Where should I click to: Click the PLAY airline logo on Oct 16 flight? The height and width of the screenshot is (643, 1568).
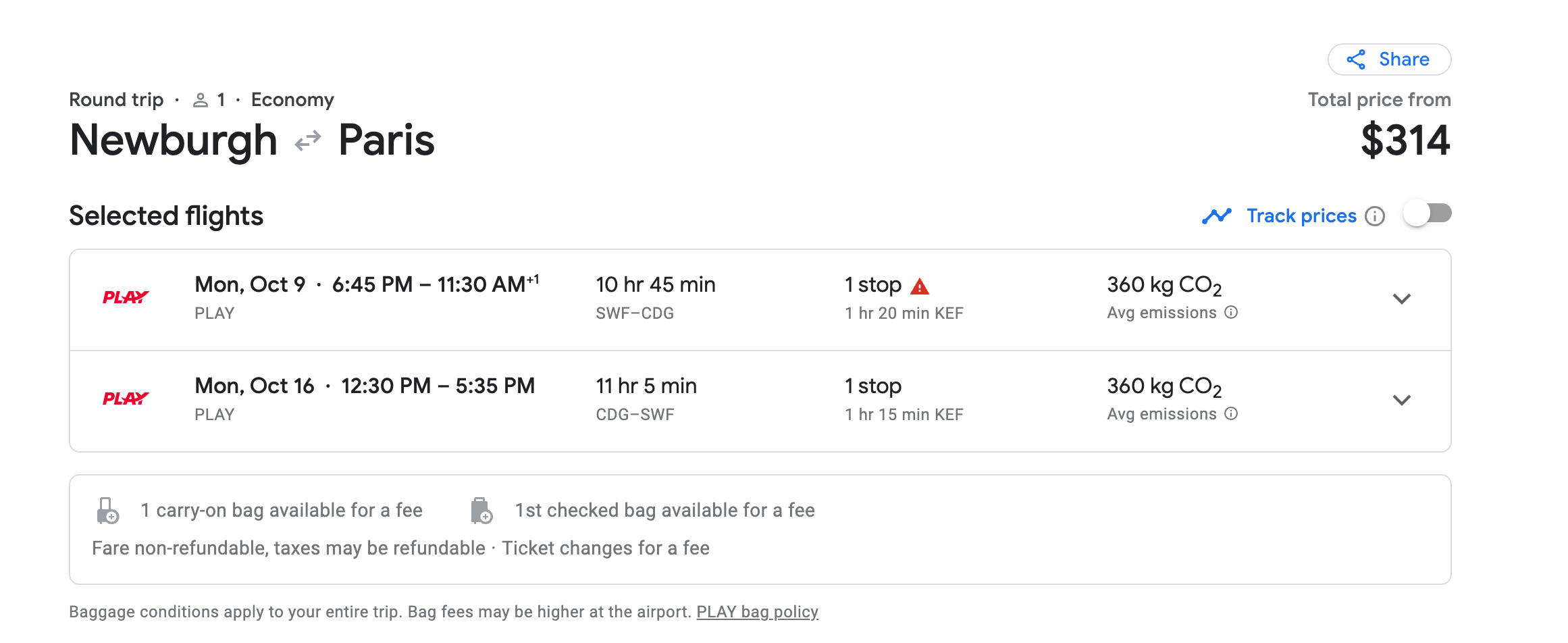pyautogui.click(x=126, y=398)
